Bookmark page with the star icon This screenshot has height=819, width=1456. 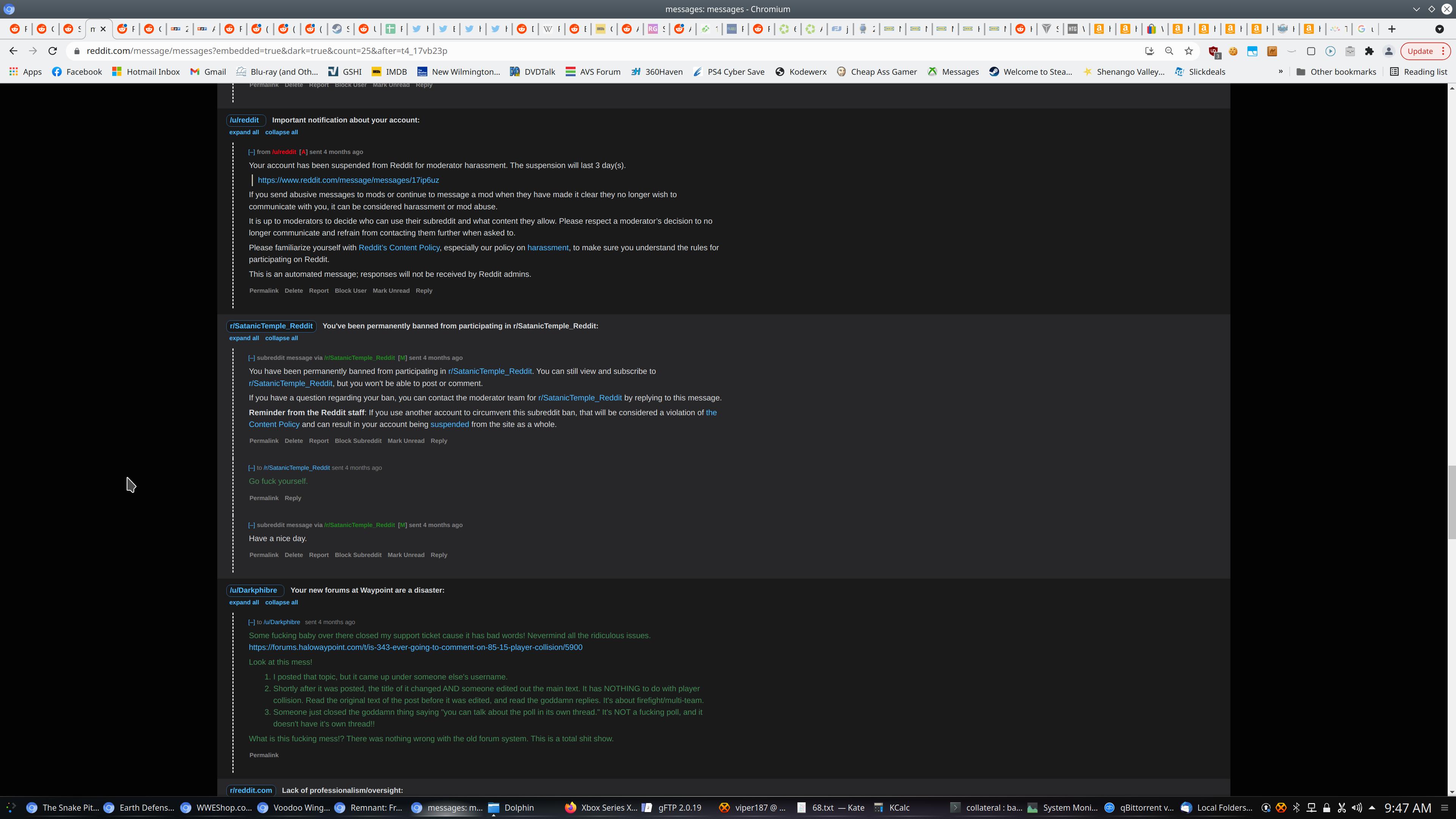tap(1189, 51)
